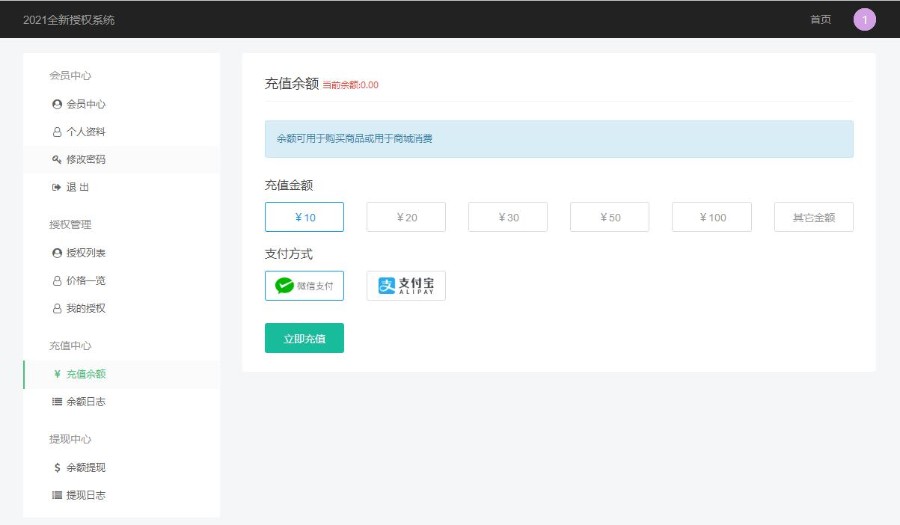Select the ¥100 recharge amount
Screen dimensions: 900x525
pyautogui.click(x=711, y=217)
